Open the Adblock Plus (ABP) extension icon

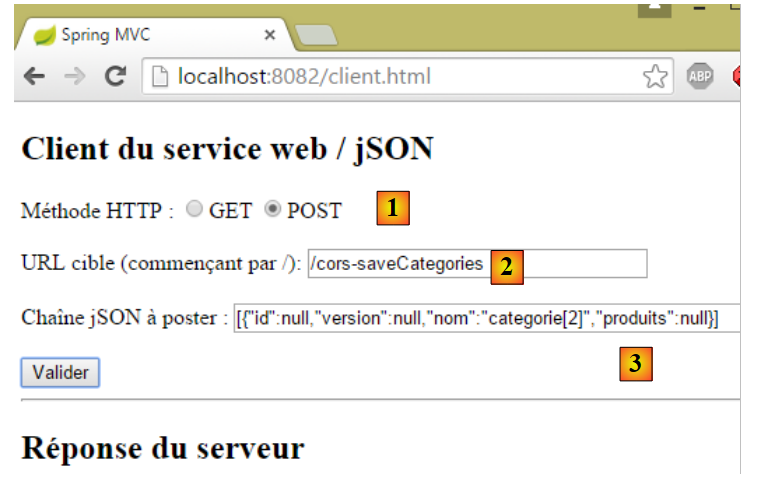tap(700, 77)
